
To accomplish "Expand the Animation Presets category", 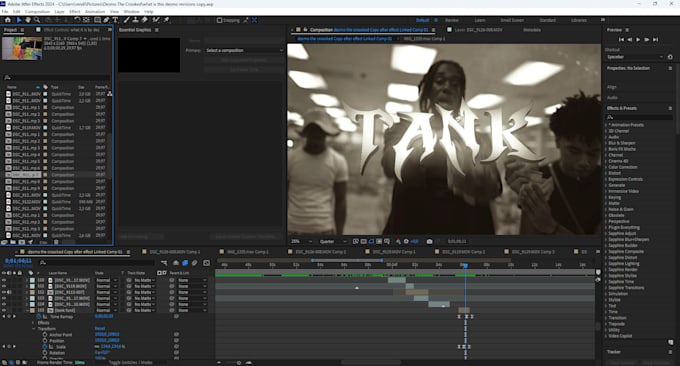I will pyautogui.click(x=606, y=125).
